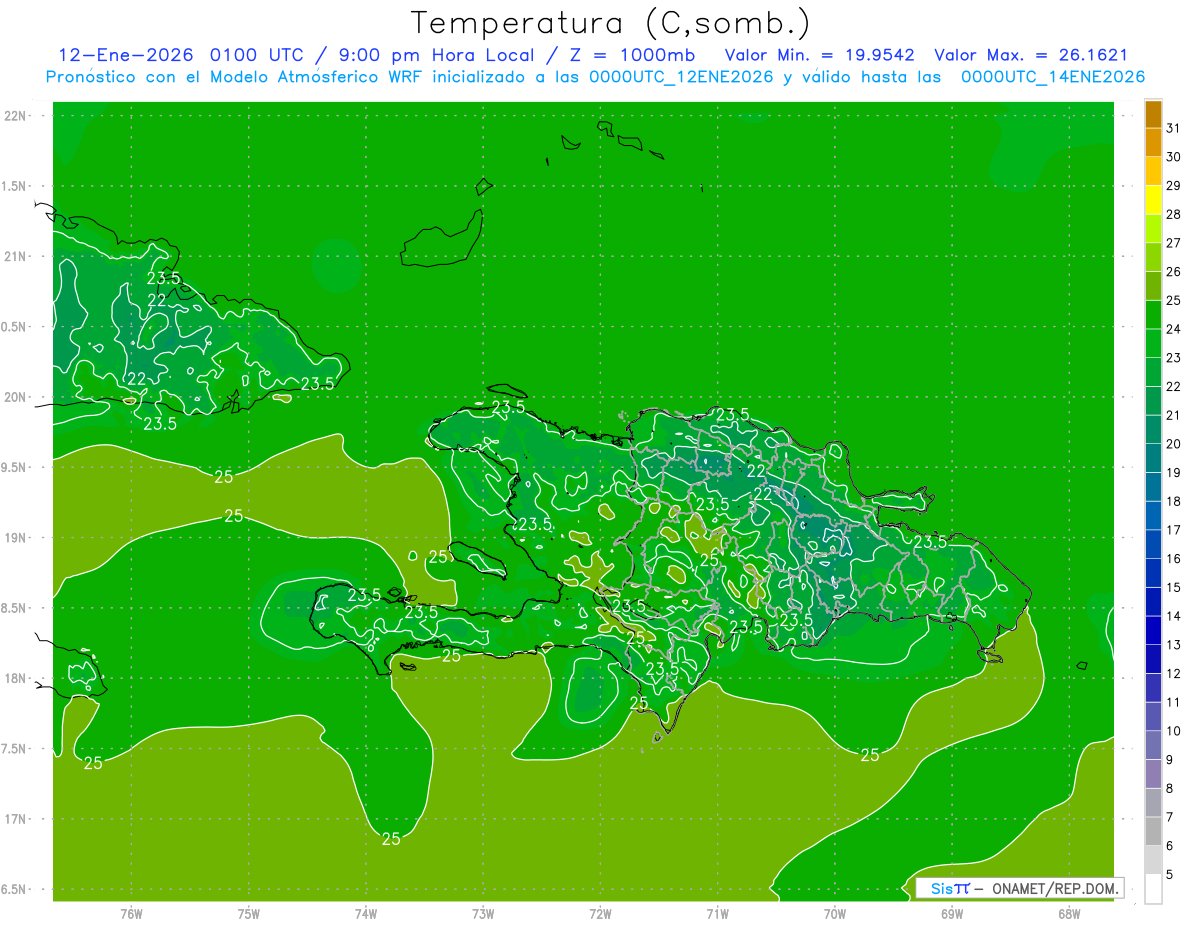Click the 6.5N latitude axis label
Image resolution: width=1200 pixels, height=927 pixels.
point(14,889)
